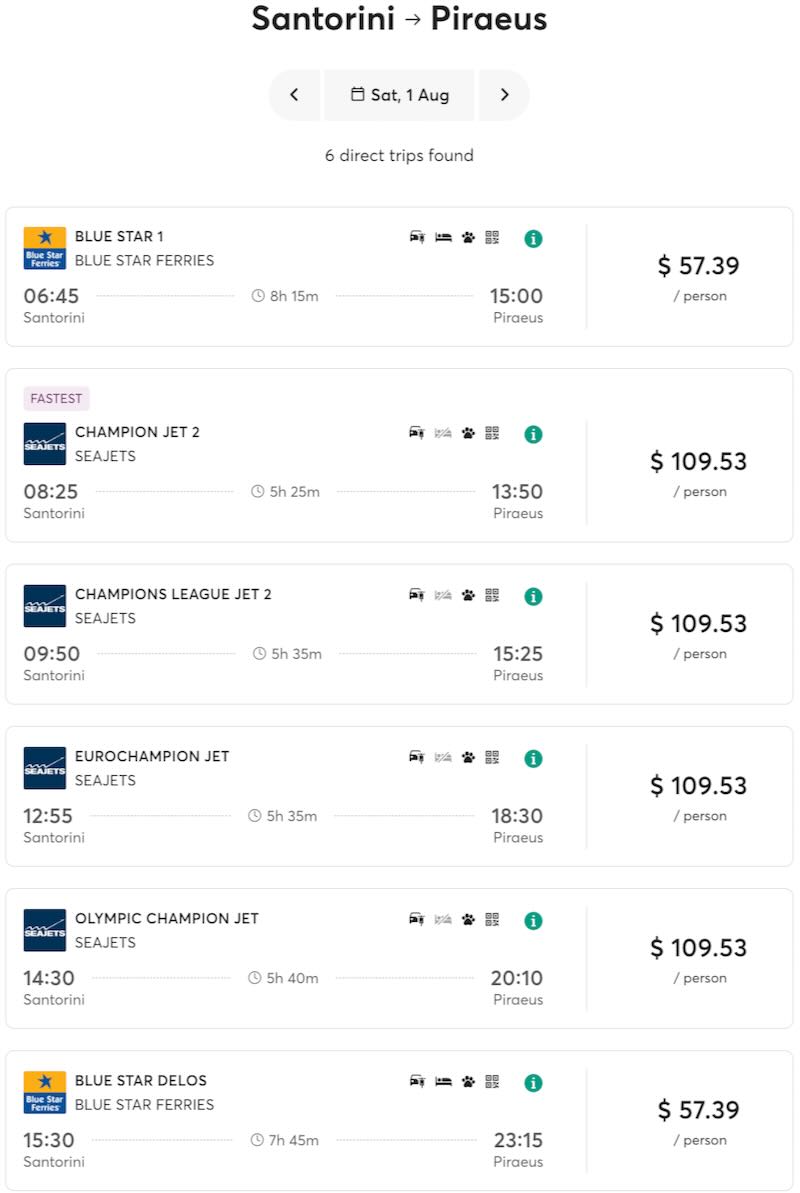Click vehicle icon on Blue Star 1 row

pyautogui.click(x=417, y=237)
